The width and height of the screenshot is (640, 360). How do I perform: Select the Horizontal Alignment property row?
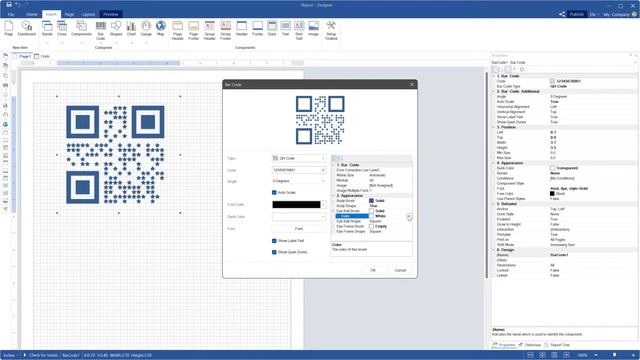coord(564,107)
